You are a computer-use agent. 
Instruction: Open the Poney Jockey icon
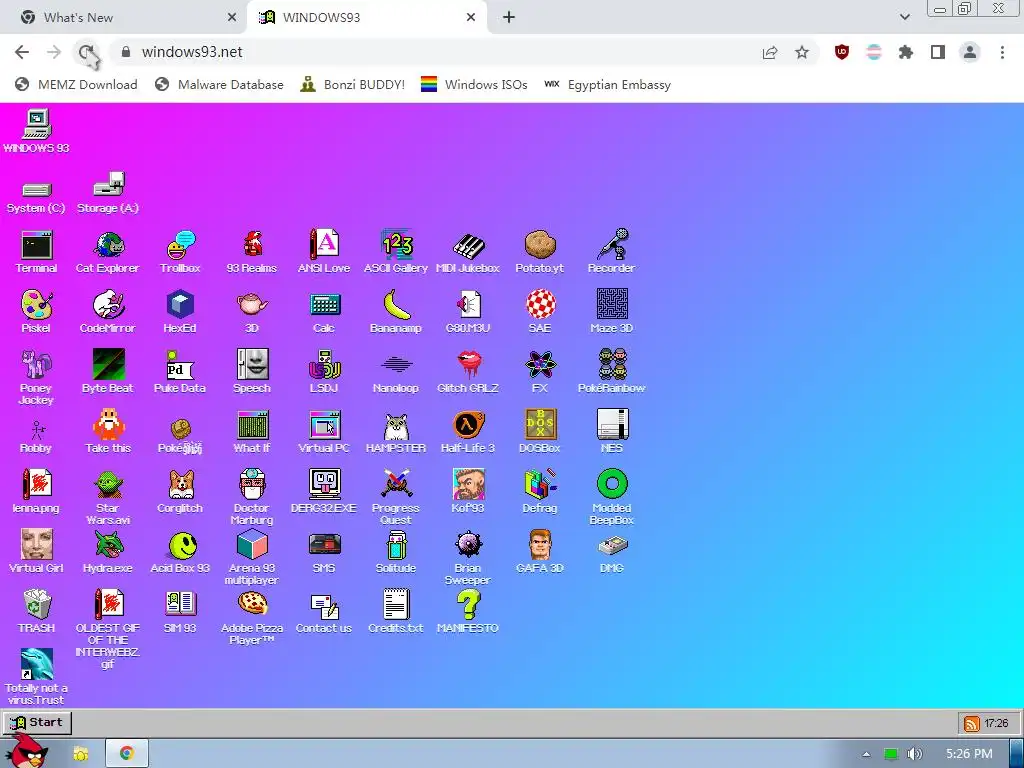[36, 377]
